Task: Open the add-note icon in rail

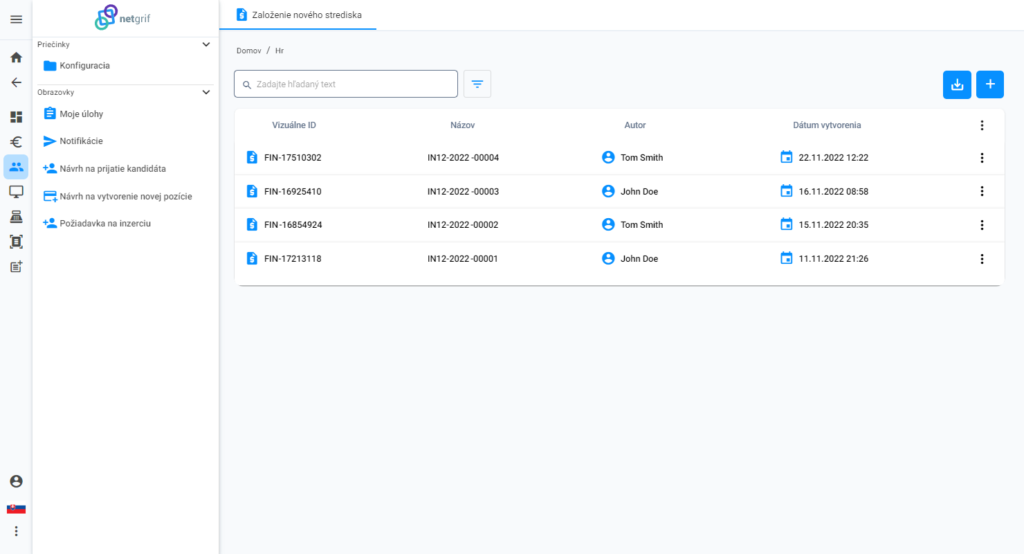Action: pyautogui.click(x=16, y=267)
